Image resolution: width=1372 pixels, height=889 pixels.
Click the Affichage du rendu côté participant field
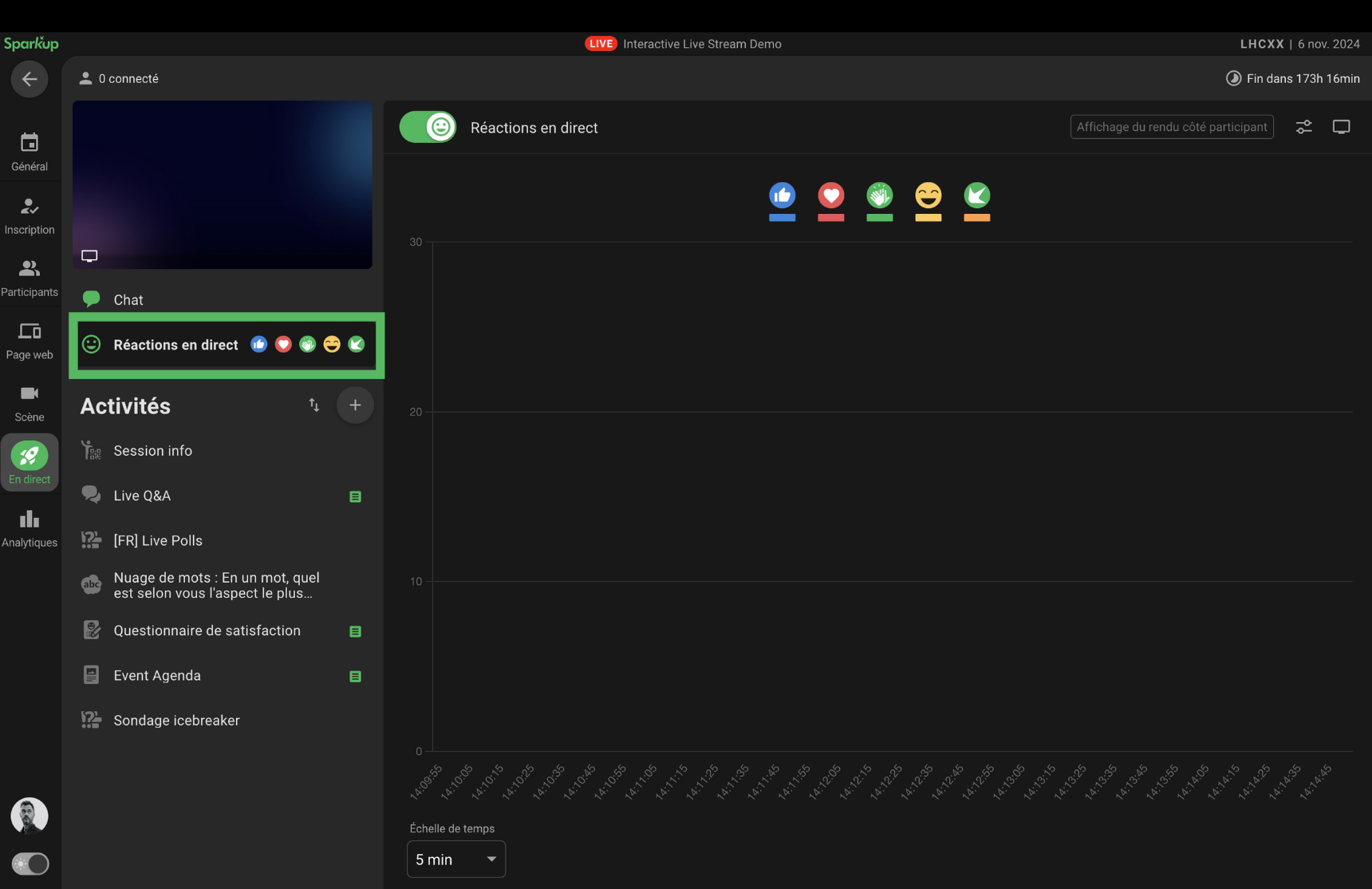pos(1171,127)
